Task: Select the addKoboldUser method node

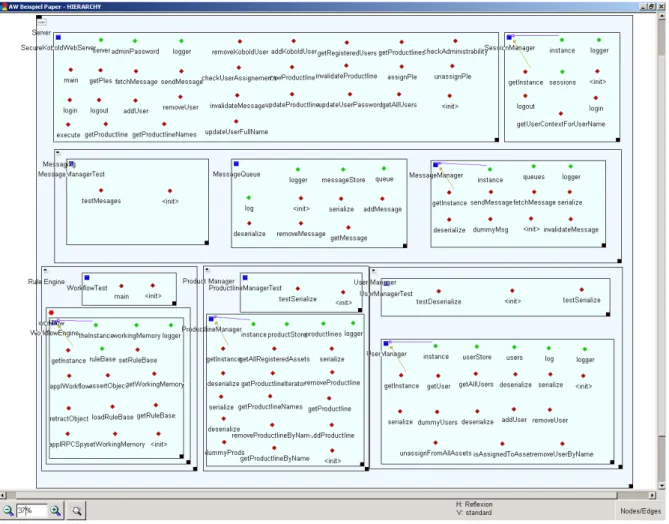Action: tap(294, 41)
